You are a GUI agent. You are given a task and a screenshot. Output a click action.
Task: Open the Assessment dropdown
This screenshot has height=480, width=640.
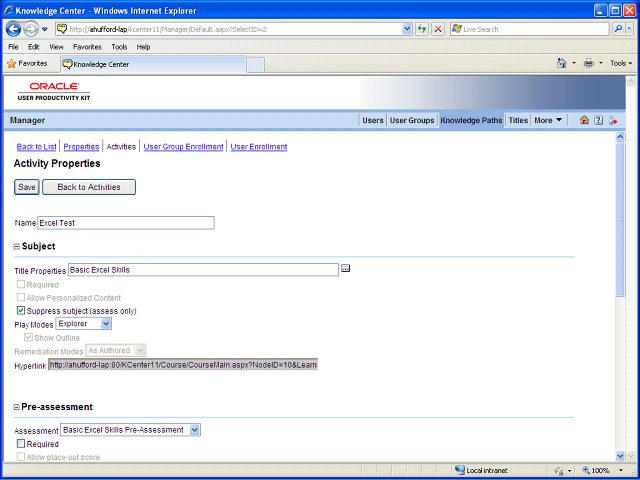click(x=130, y=430)
